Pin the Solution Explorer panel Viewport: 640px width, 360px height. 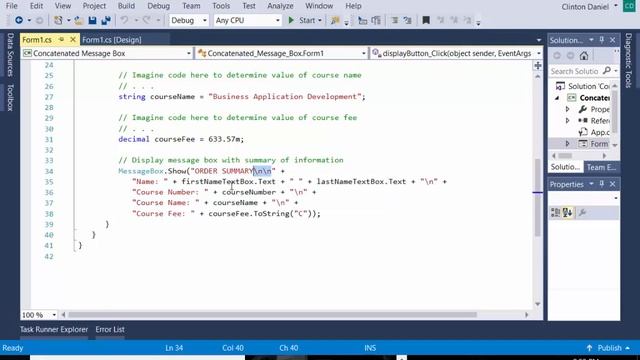[x=602, y=40]
